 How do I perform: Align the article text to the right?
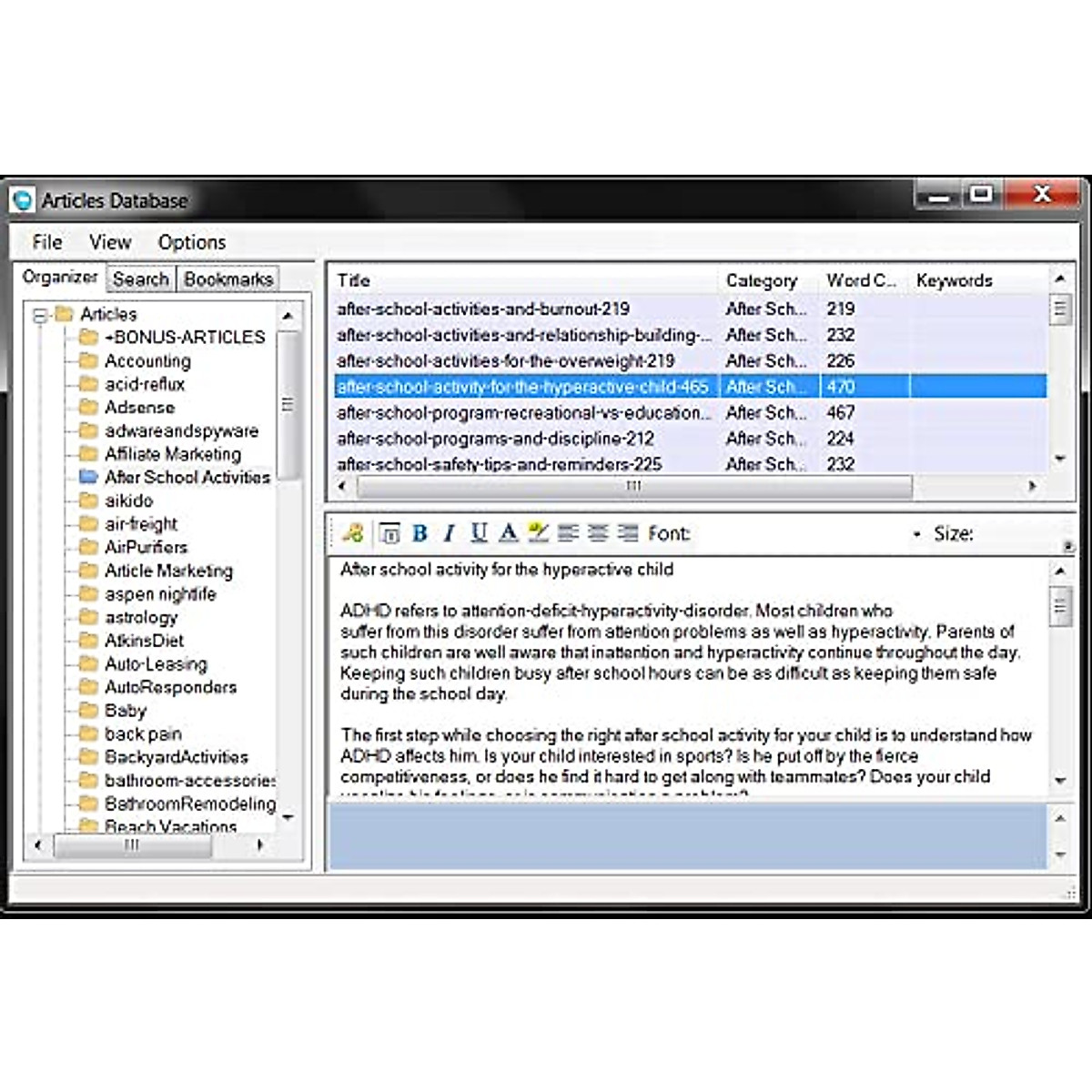626,534
